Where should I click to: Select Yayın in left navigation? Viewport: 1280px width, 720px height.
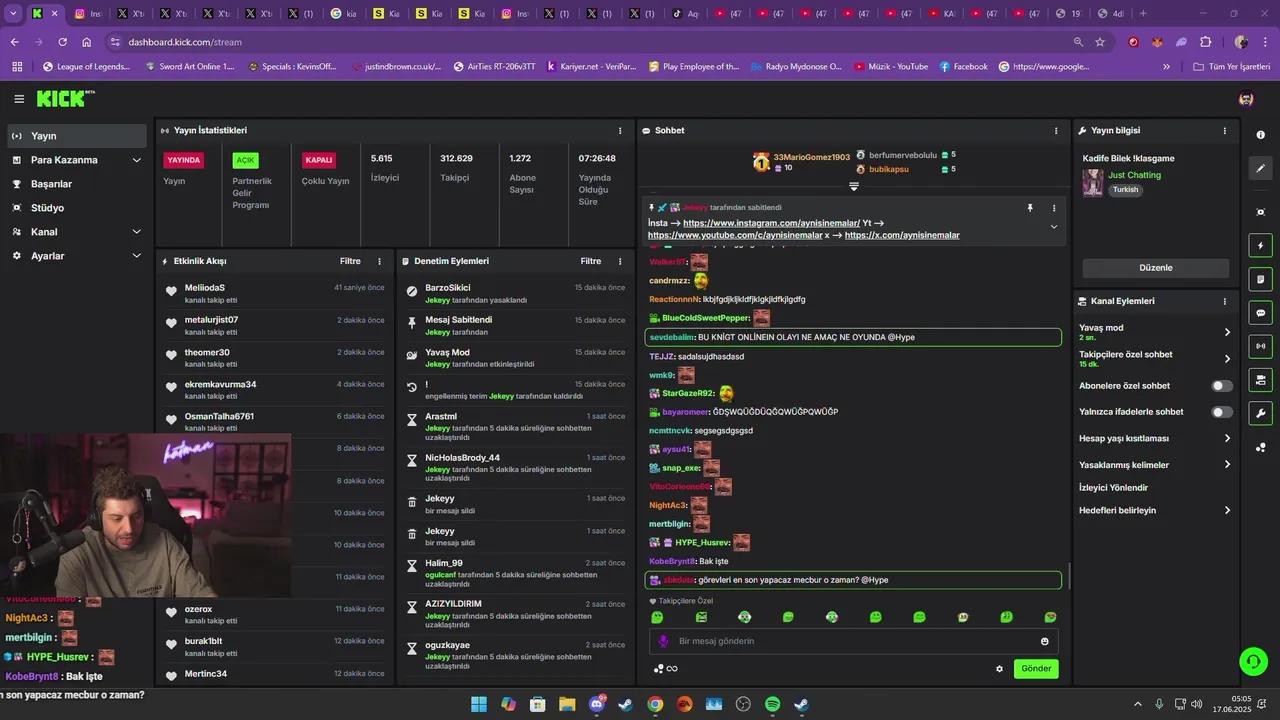tap(78, 136)
